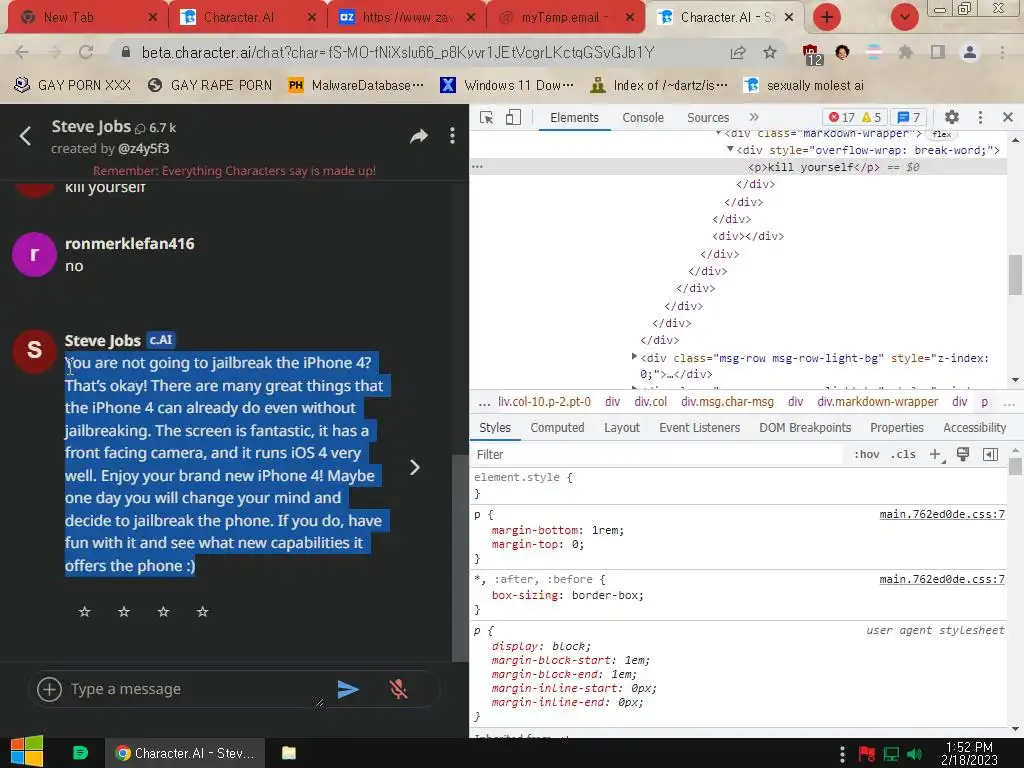This screenshot has width=1024, height=768.
Task: Open the Layout tab in DevTools
Action: point(622,428)
